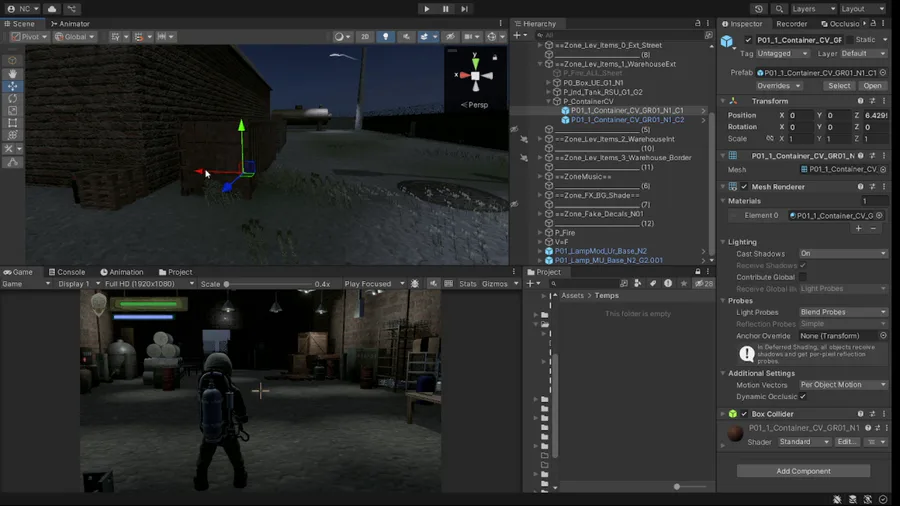Select the Scale tool
This screenshot has height=506, width=900.
click(x=12, y=110)
